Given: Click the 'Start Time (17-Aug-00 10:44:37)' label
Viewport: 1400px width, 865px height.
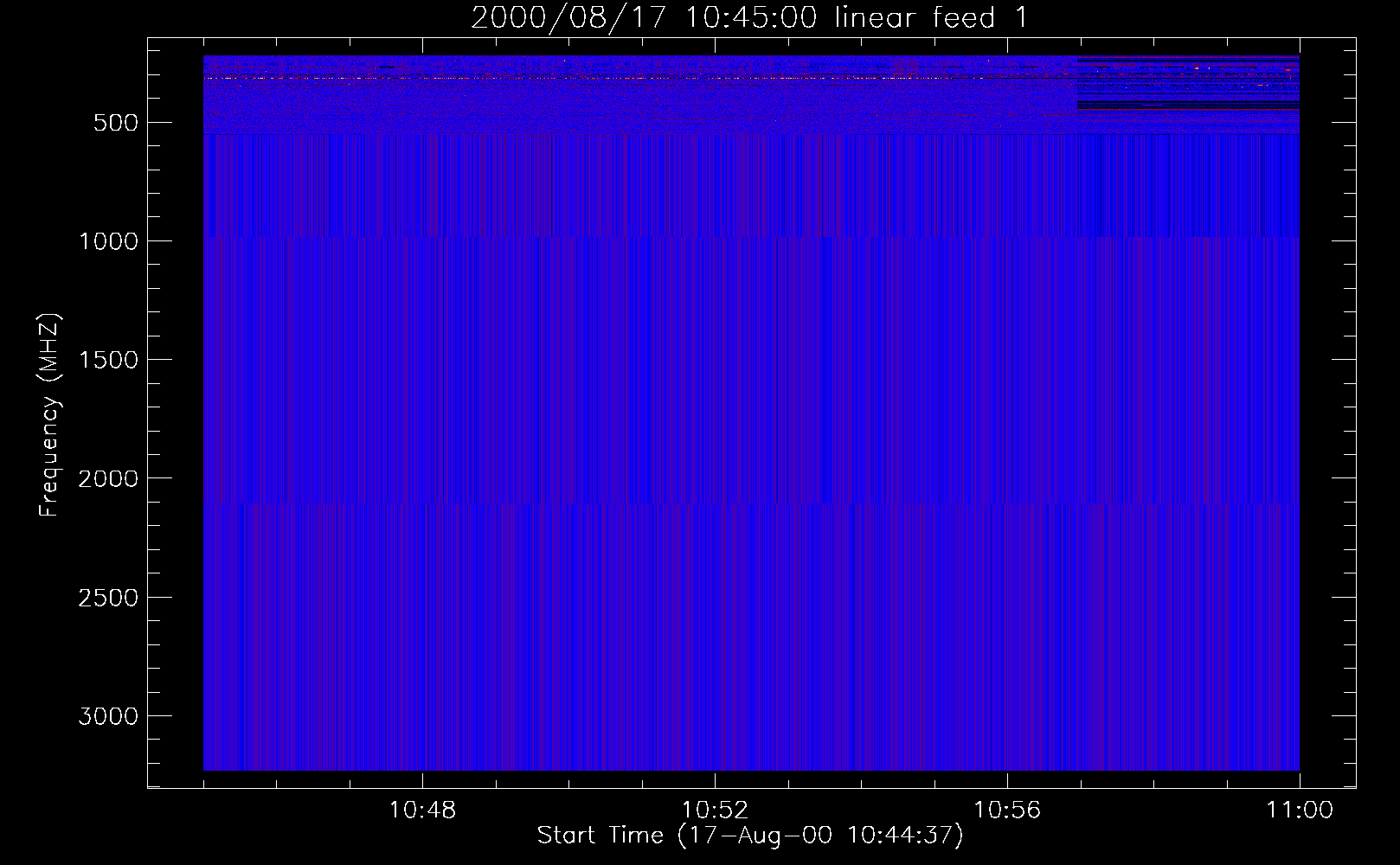Looking at the screenshot, I should point(749,836).
